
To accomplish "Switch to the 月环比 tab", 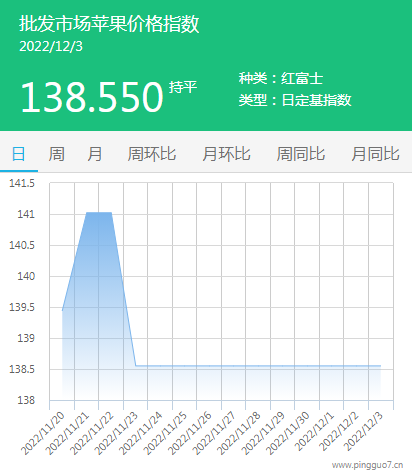I will [x=226, y=154].
